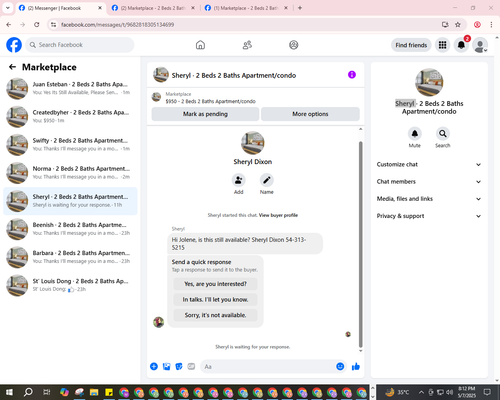This screenshot has height=400, width=500.
Task: Open Windows taskbar search
Action: point(28,392)
